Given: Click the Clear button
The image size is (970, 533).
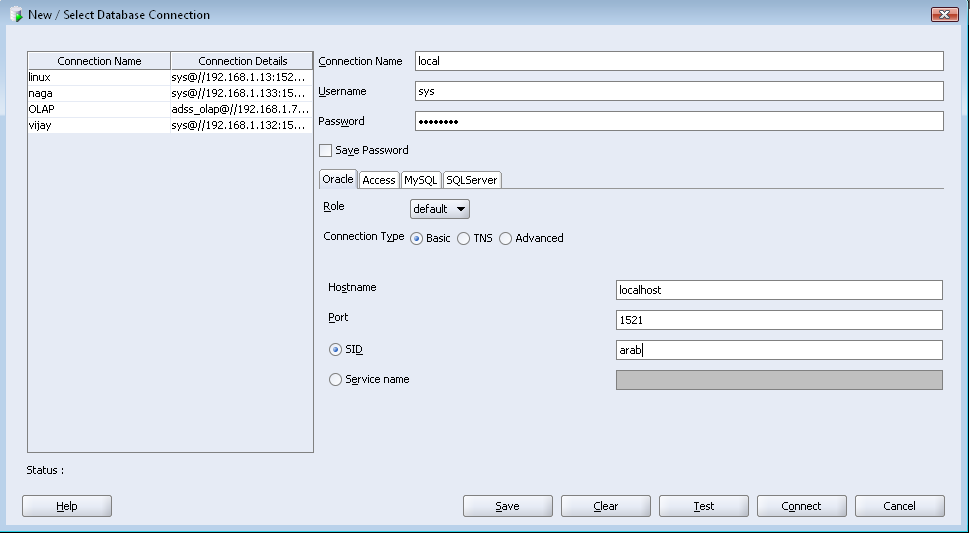Looking at the screenshot, I should pos(606,506).
